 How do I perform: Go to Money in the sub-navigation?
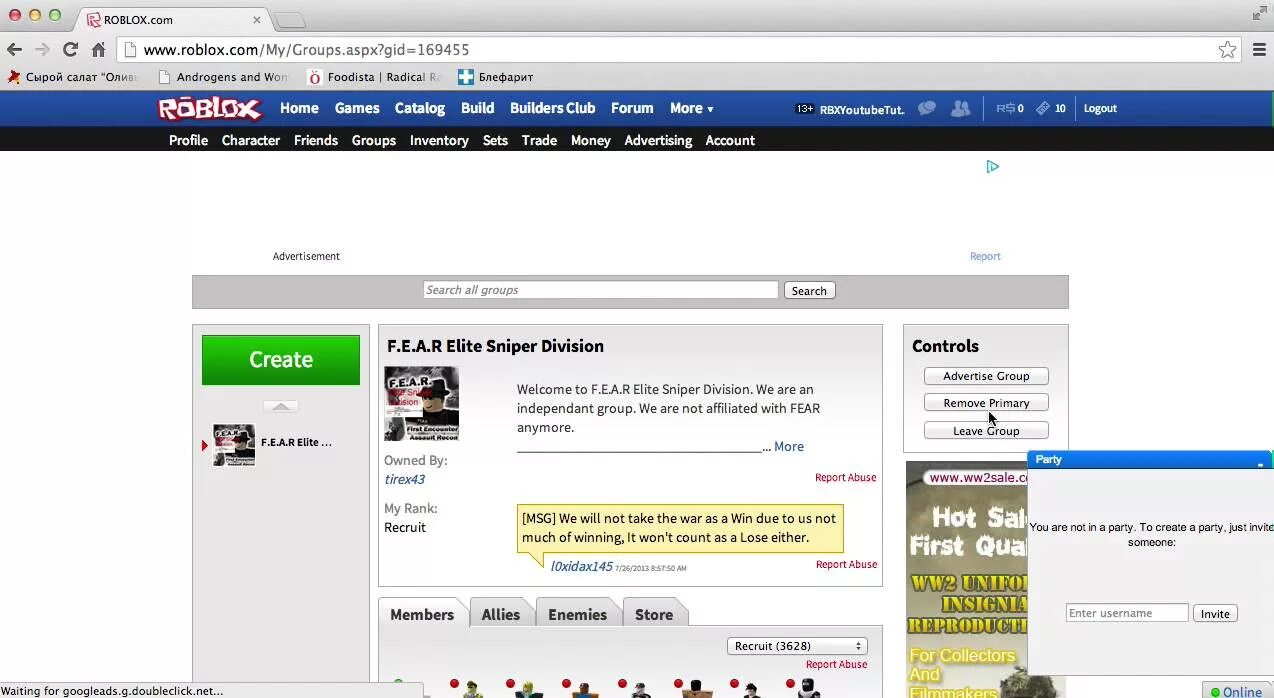click(590, 140)
